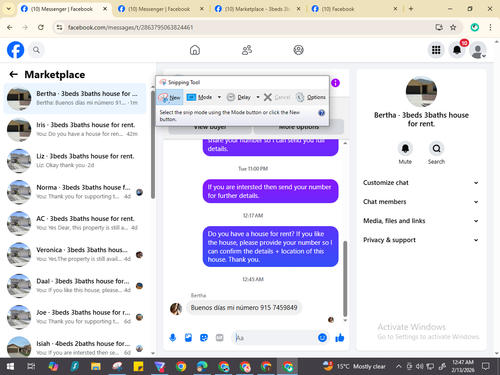
Task: Expand Media, files and links section
Action: 421,221
